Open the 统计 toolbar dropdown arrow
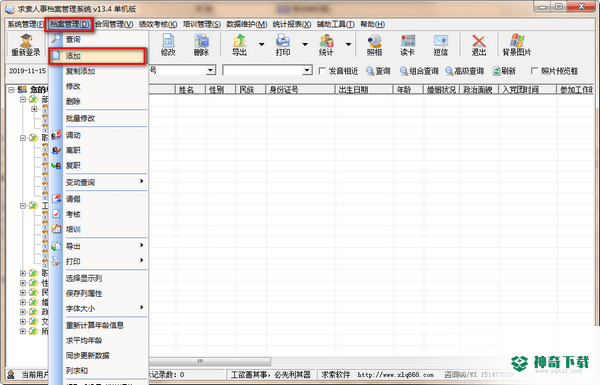 [348, 44]
